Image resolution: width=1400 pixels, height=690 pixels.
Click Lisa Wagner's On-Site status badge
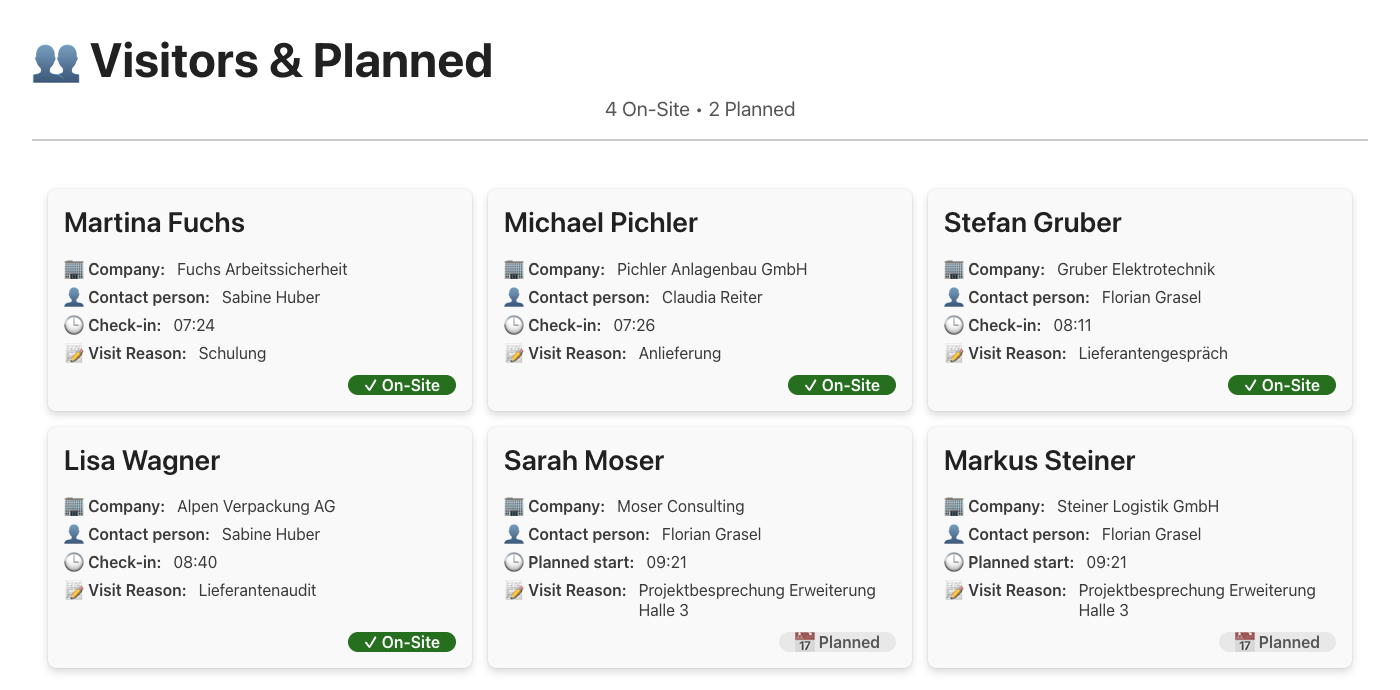402,642
